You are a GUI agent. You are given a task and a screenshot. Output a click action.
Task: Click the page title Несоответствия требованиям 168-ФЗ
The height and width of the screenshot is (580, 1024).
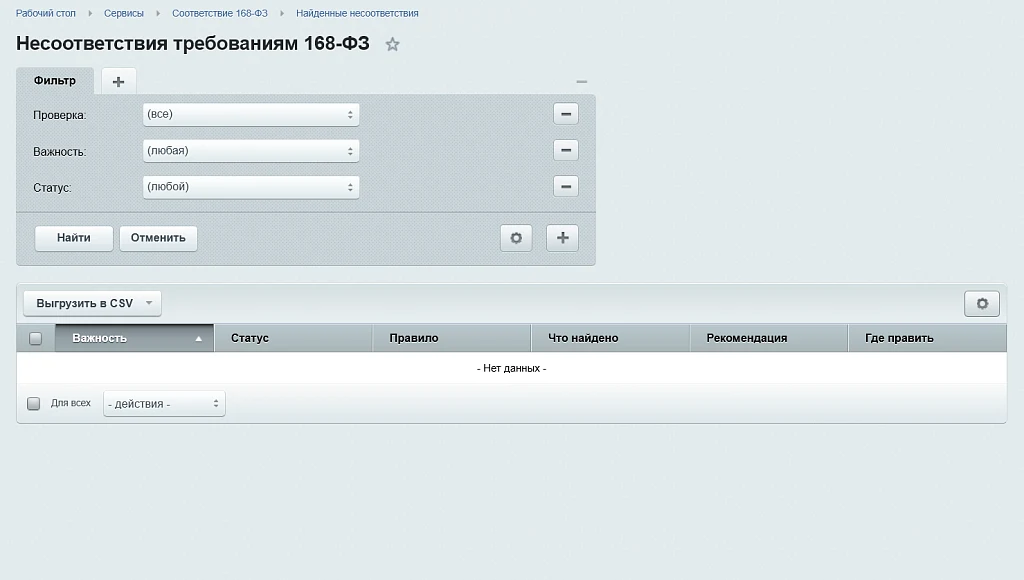coord(193,44)
